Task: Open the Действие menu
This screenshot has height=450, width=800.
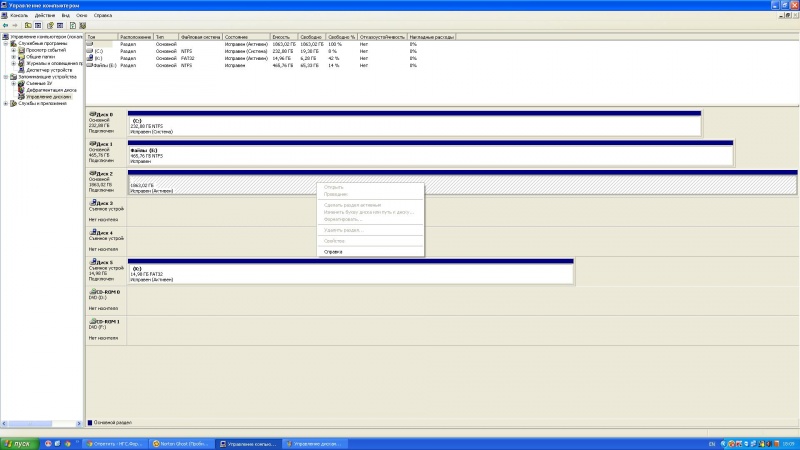Action: 44,15
